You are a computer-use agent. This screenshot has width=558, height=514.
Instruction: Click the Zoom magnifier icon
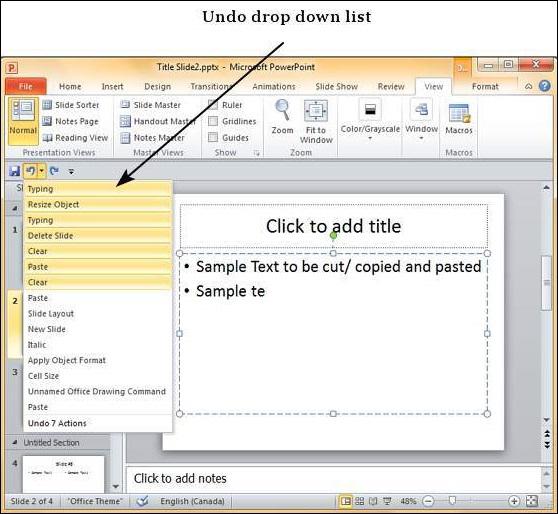click(283, 110)
